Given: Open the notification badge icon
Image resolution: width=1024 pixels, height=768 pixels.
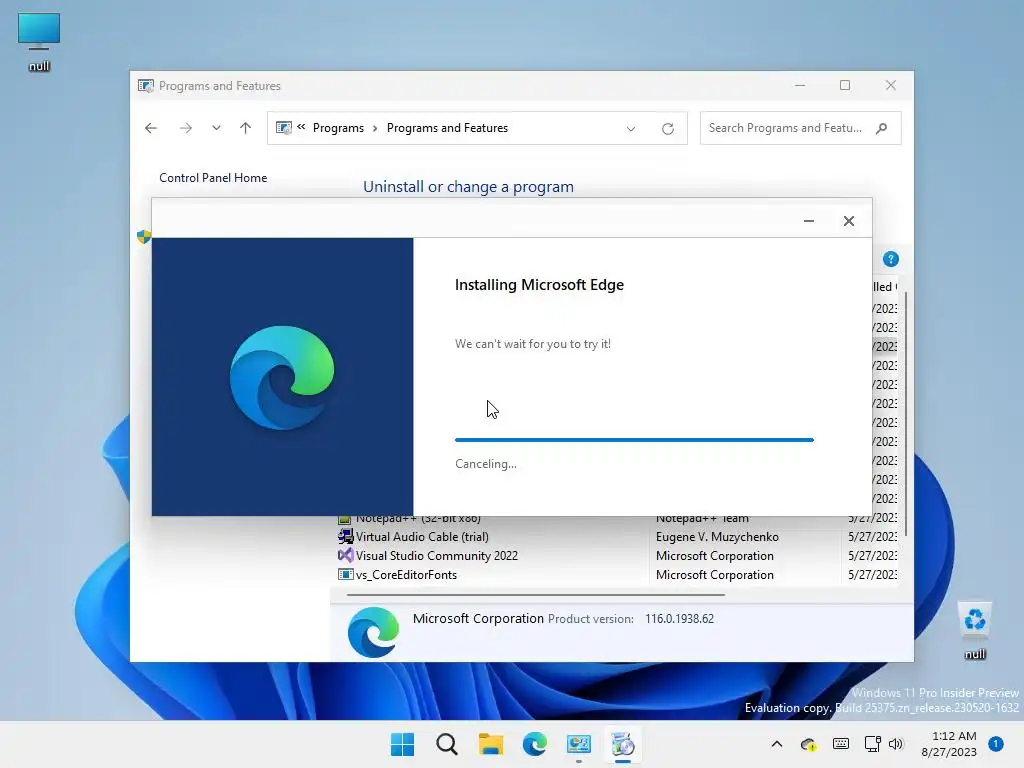Looking at the screenshot, I should pos(996,744).
